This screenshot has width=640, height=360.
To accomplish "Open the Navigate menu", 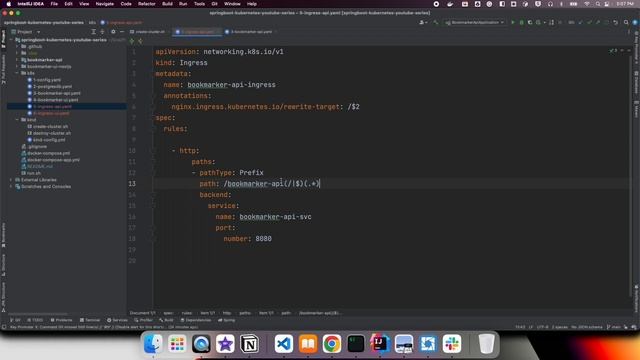I will pyautogui.click(x=104, y=4).
